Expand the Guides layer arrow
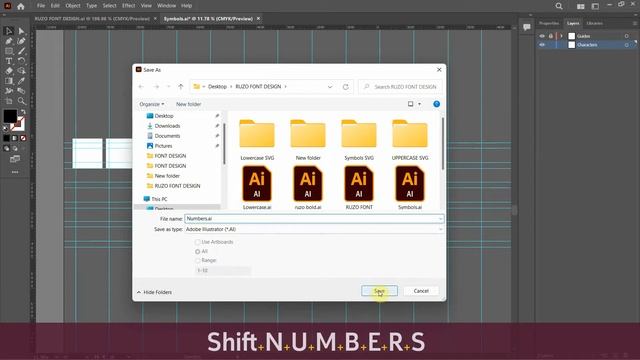 (x=562, y=36)
